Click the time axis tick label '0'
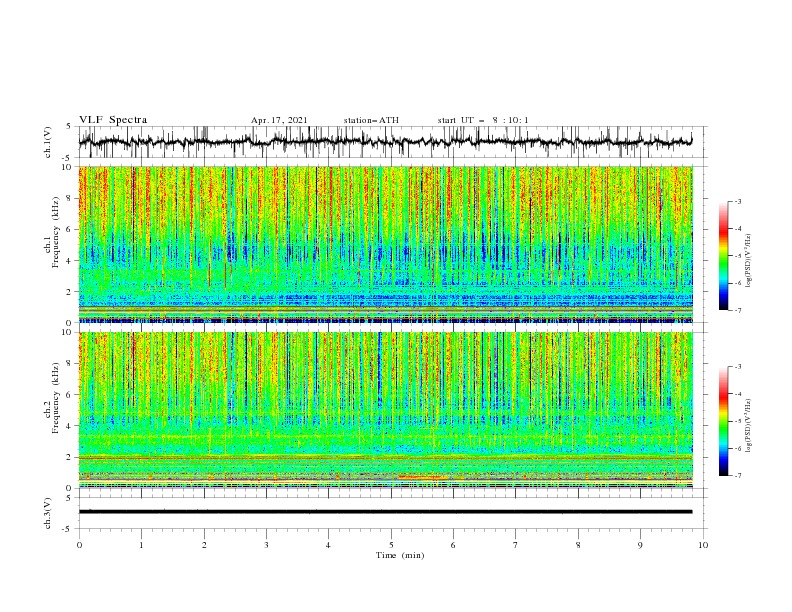This screenshot has height=612, width=792. (x=79, y=545)
